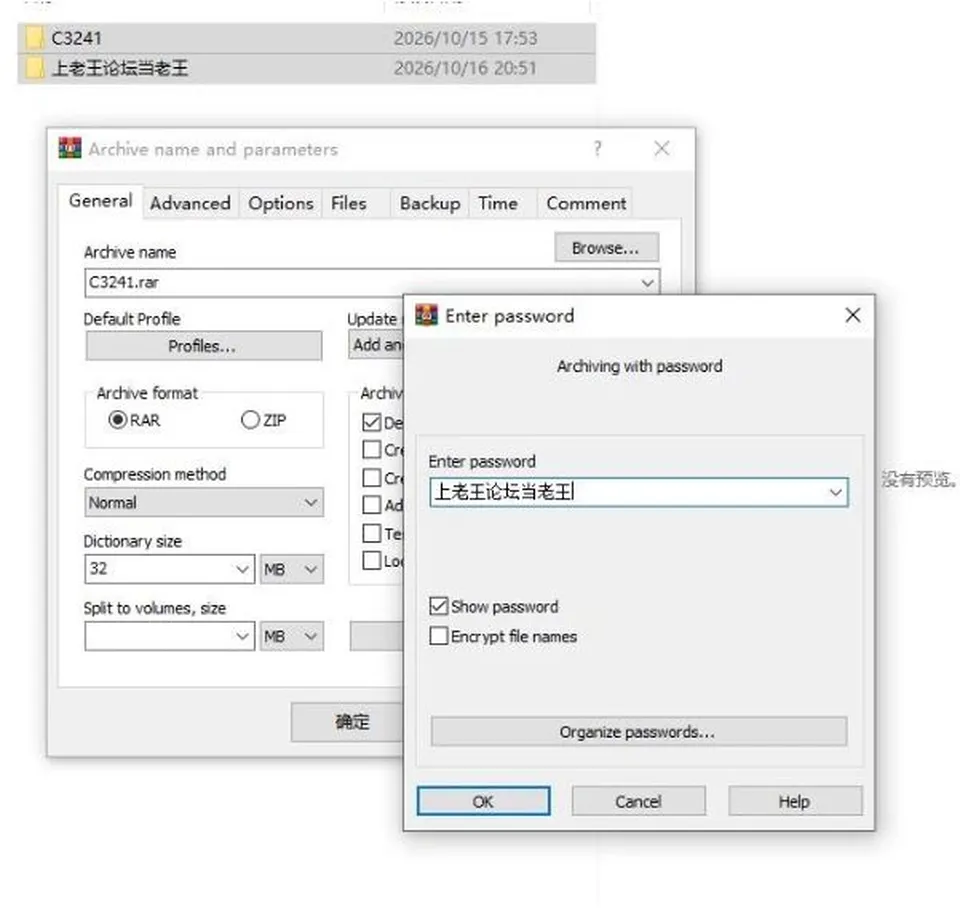The height and width of the screenshot is (910, 960).
Task: Open the Split to volumes size dropdown
Action: click(242, 637)
